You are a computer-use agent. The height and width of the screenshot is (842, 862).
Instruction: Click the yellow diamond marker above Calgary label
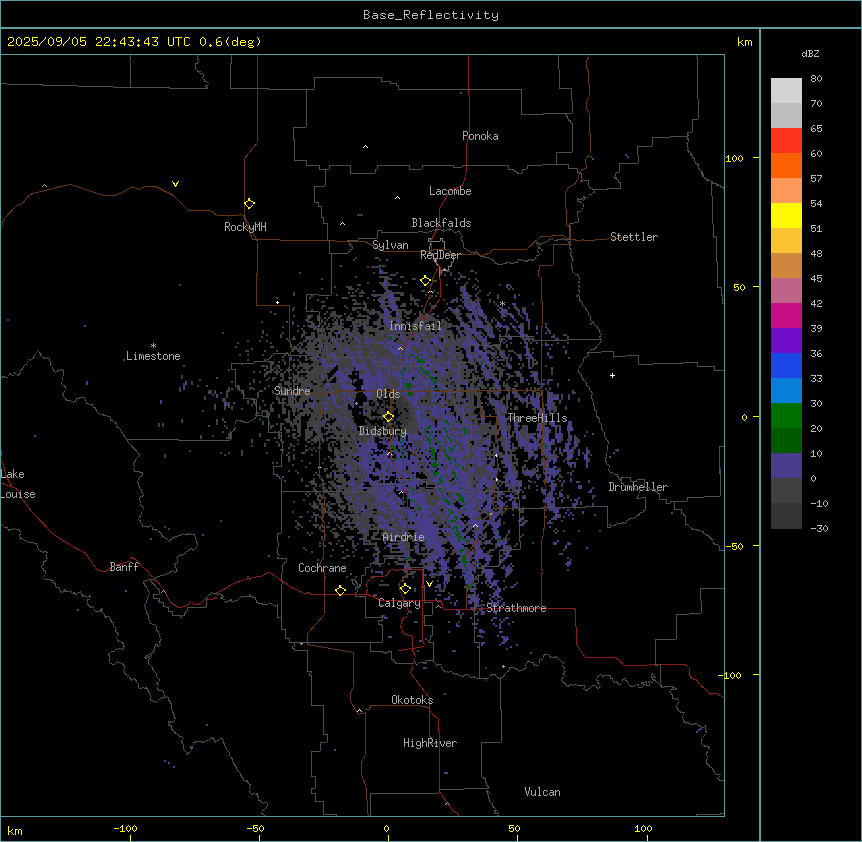[x=405, y=589]
